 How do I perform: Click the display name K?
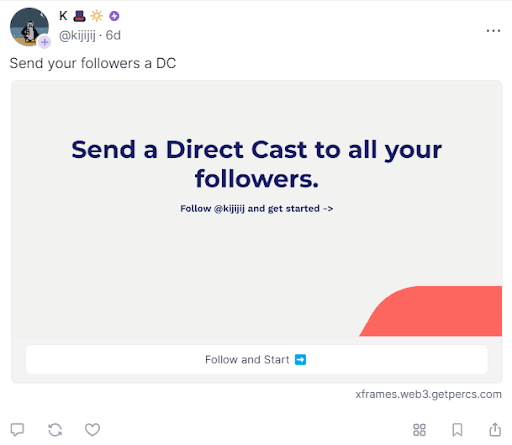coord(63,16)
